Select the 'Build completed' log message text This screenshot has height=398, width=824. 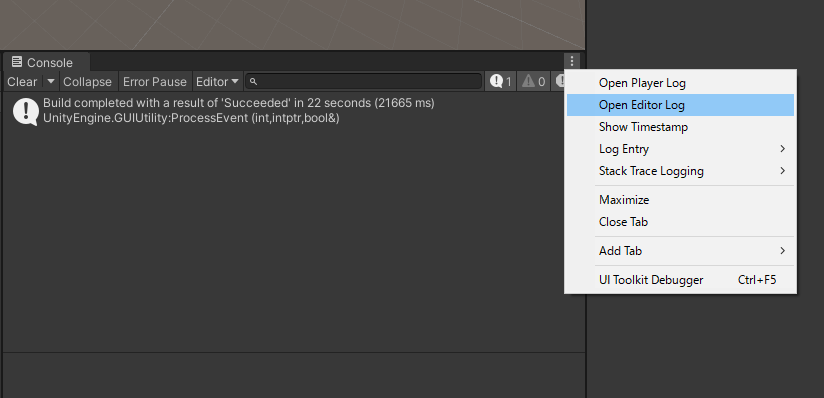(239, 103)
